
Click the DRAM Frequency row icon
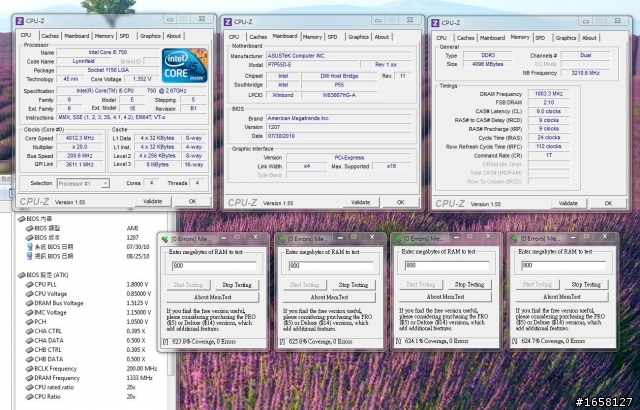[x=29, y=378]
